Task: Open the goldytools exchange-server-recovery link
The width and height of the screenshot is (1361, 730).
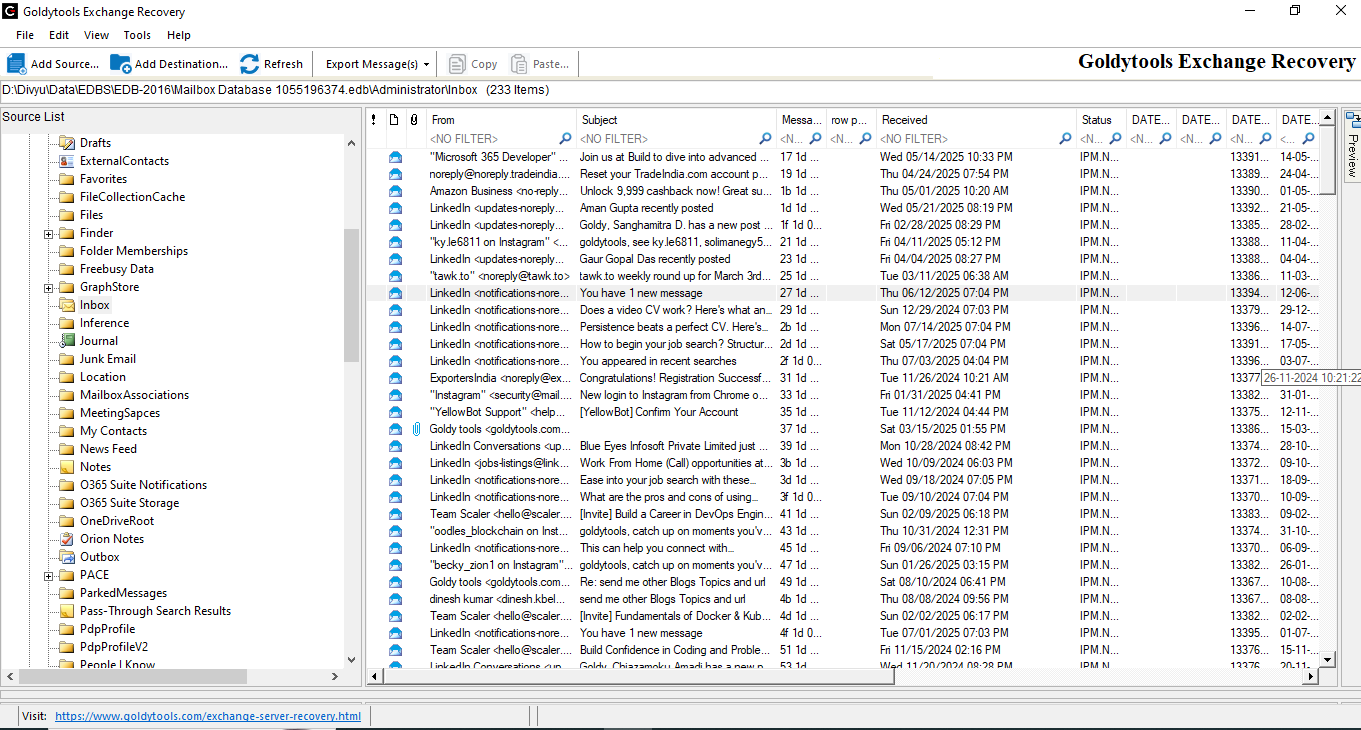Action: pyautogui.click(x=207, y=716)
